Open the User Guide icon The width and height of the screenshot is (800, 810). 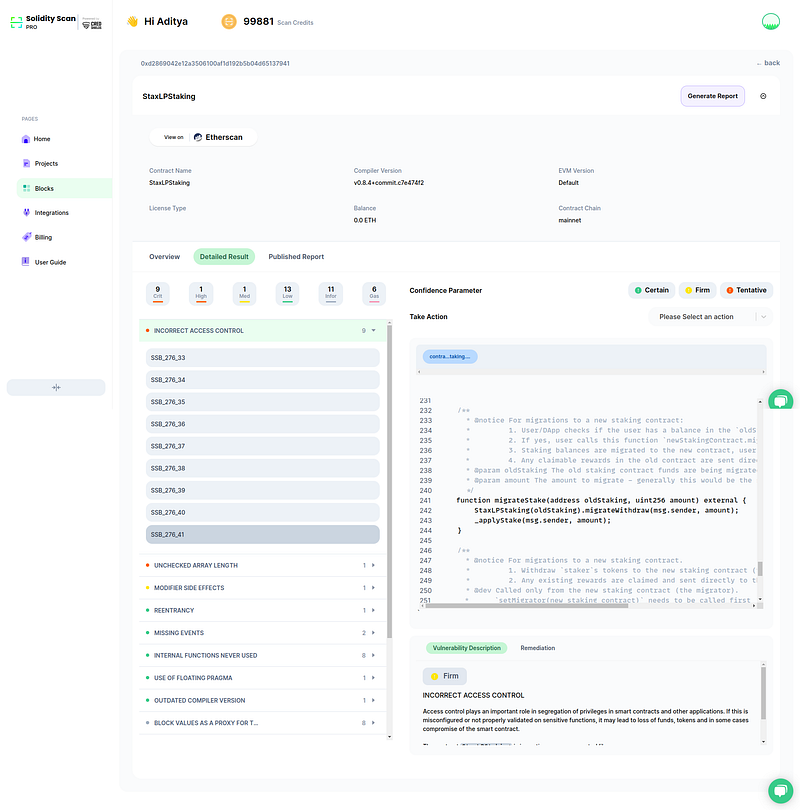(26, 262)
